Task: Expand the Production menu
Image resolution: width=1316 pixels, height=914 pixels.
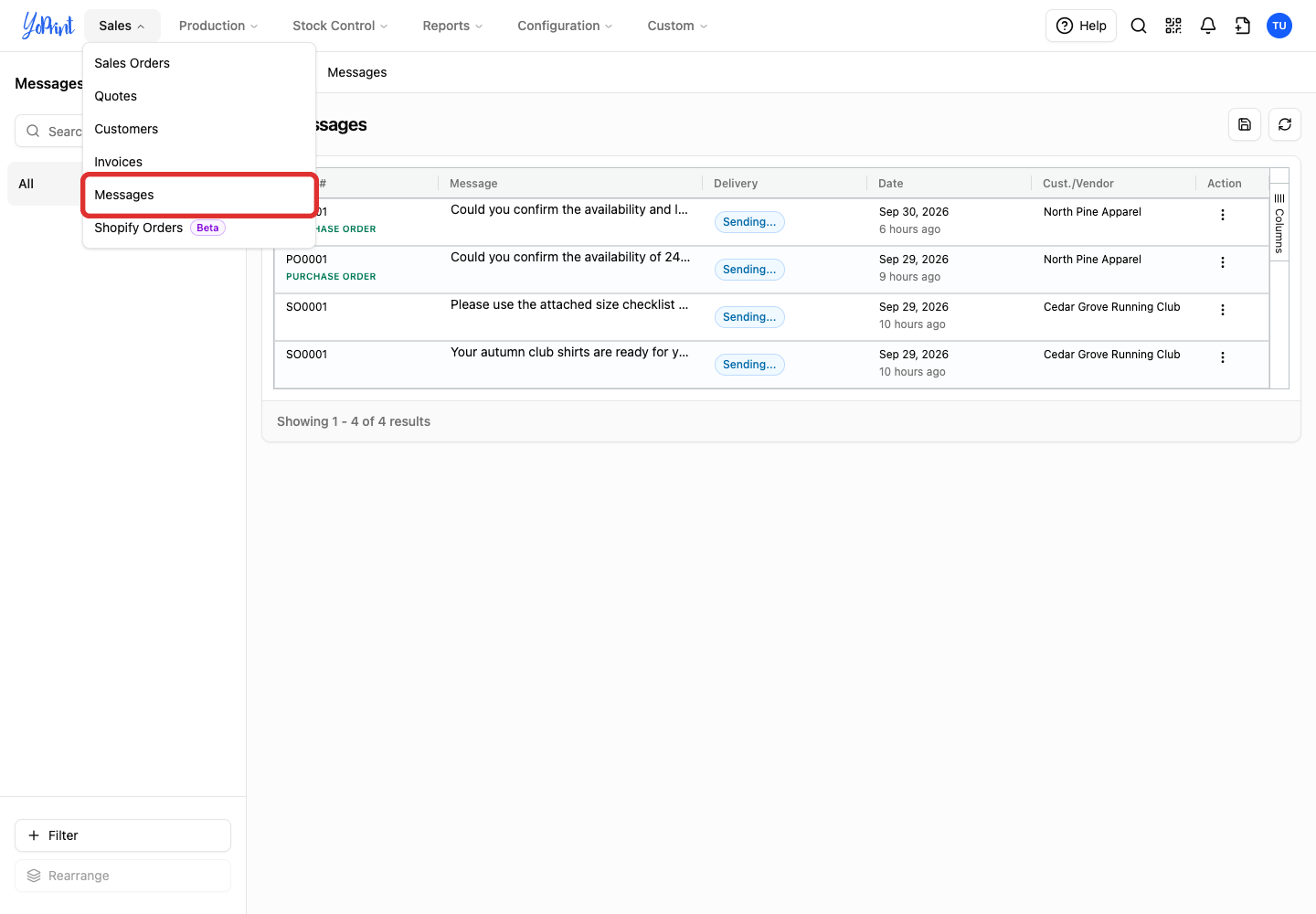Action: 218,26
